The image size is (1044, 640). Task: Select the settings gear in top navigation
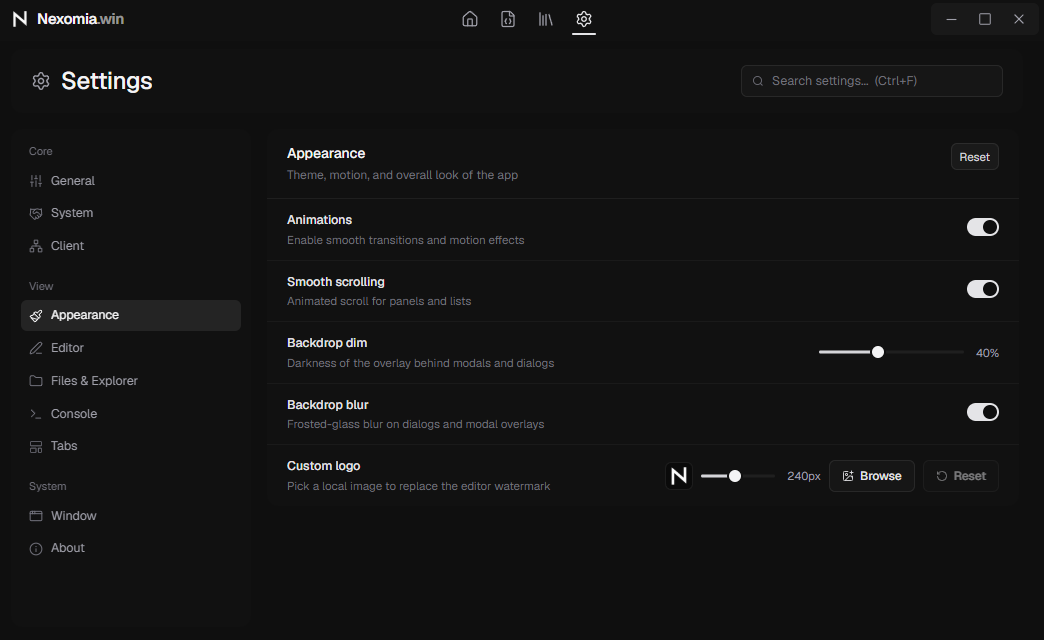click(584, 19)
